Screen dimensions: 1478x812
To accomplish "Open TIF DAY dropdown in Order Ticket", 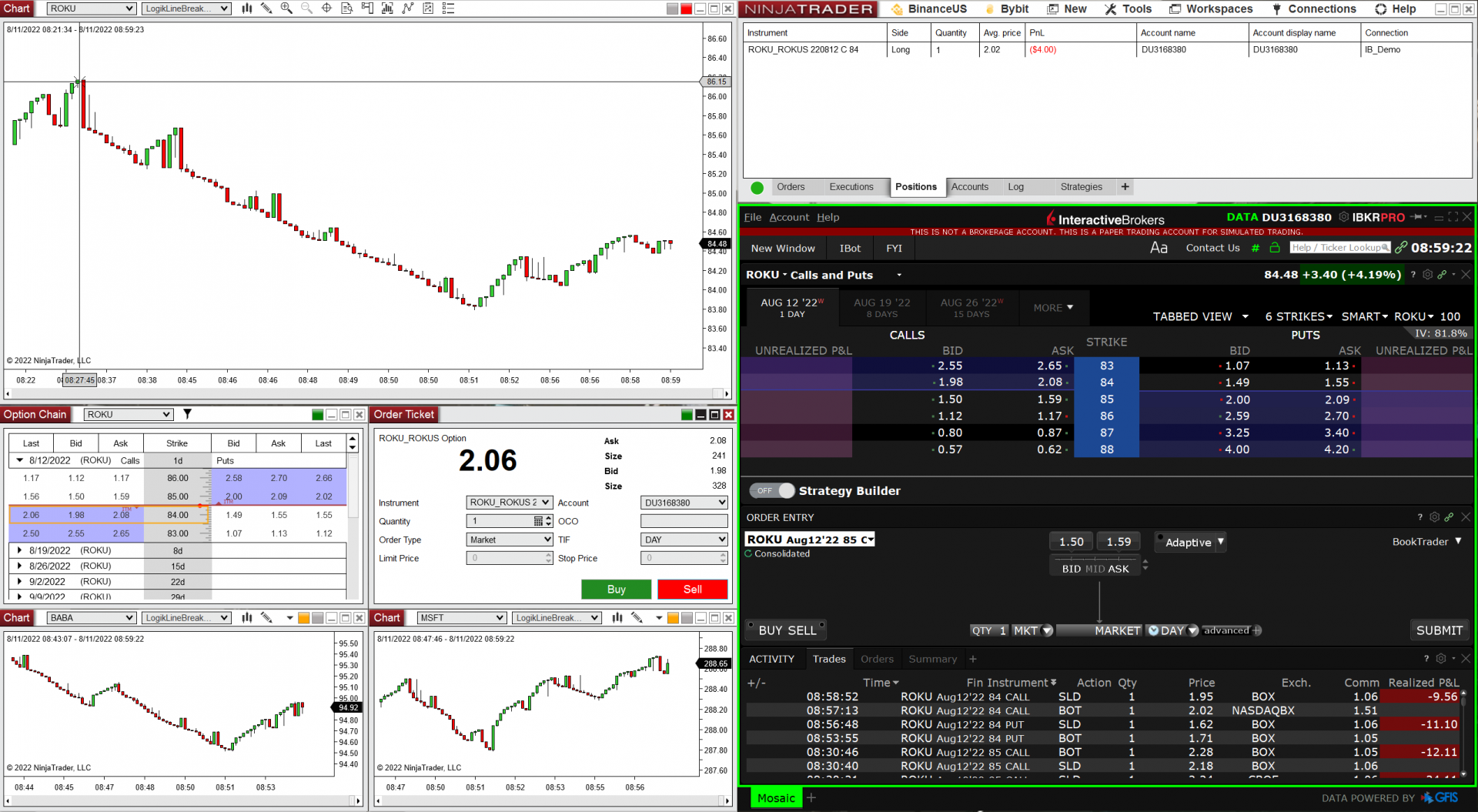I will point(684,540).
